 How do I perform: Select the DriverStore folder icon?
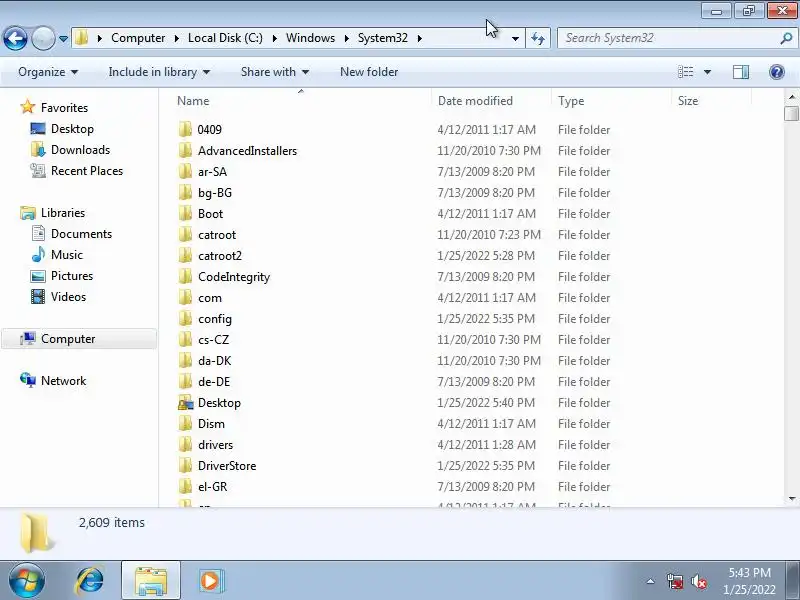click(186, 465)
